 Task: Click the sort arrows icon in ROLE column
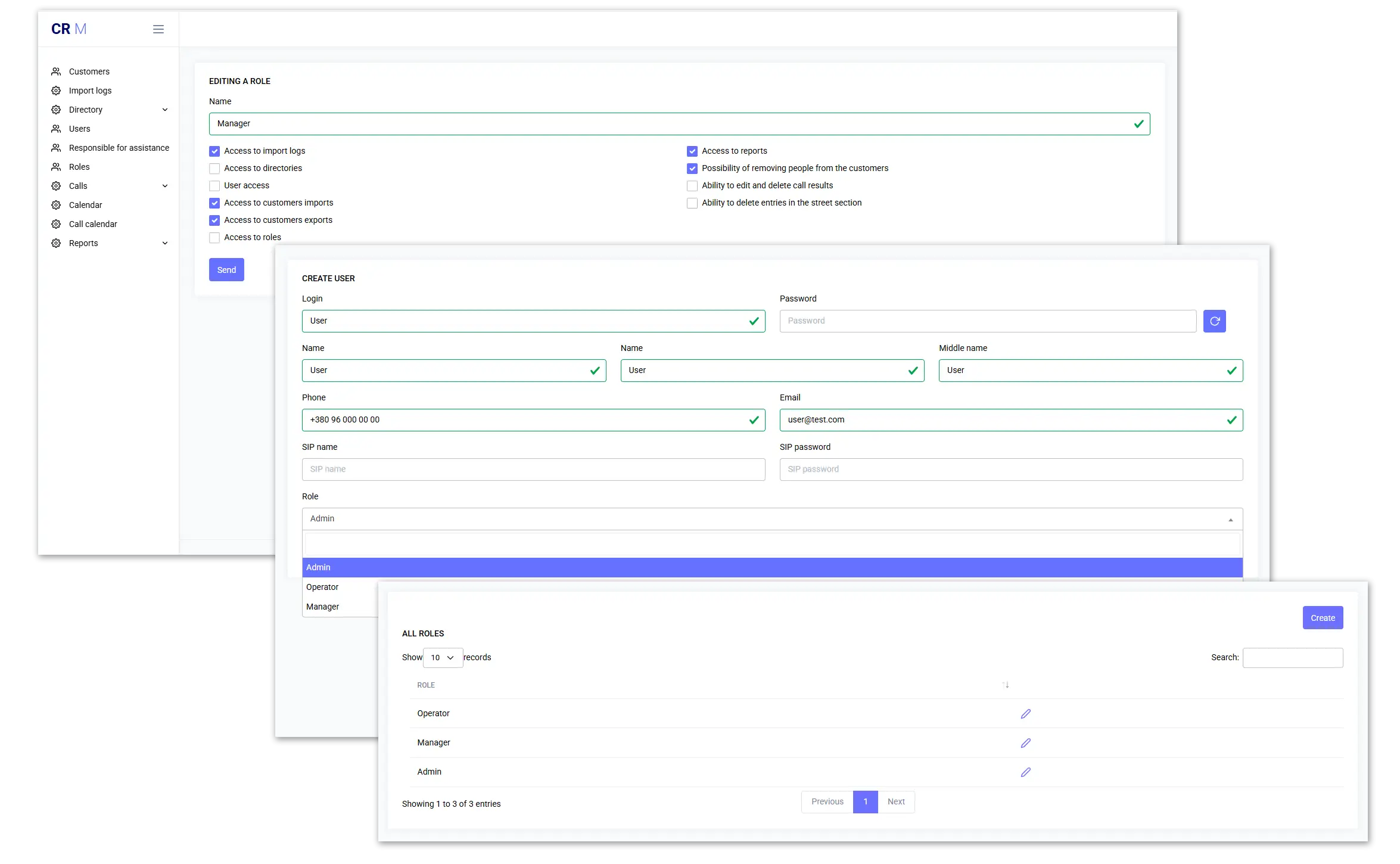[1006, 685]
